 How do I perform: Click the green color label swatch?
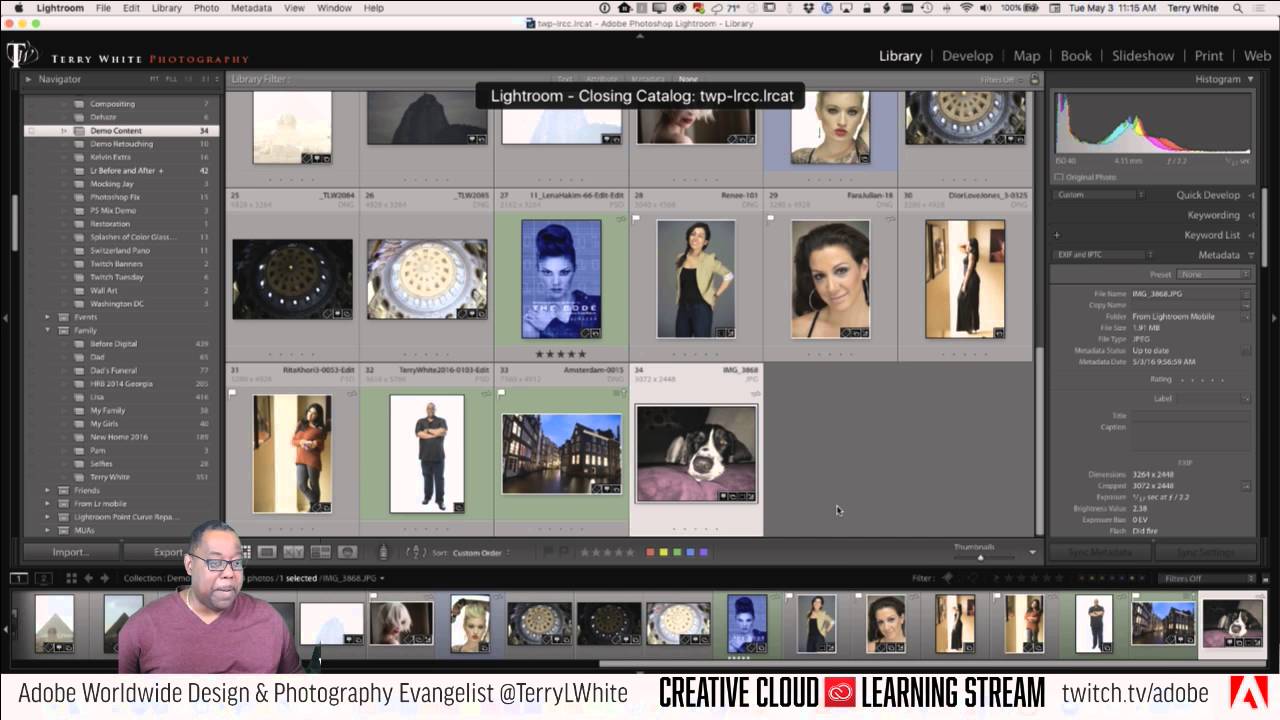[x=677, y=552]
